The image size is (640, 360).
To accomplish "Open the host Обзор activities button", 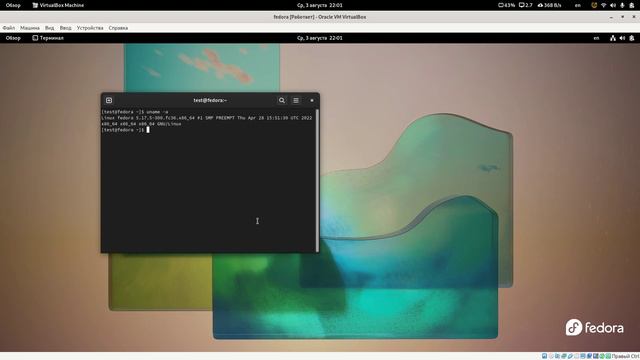I will coord(13,5).
